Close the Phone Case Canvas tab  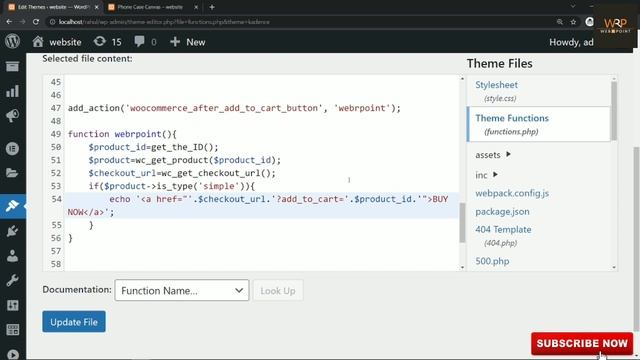(x=196, y=7)
